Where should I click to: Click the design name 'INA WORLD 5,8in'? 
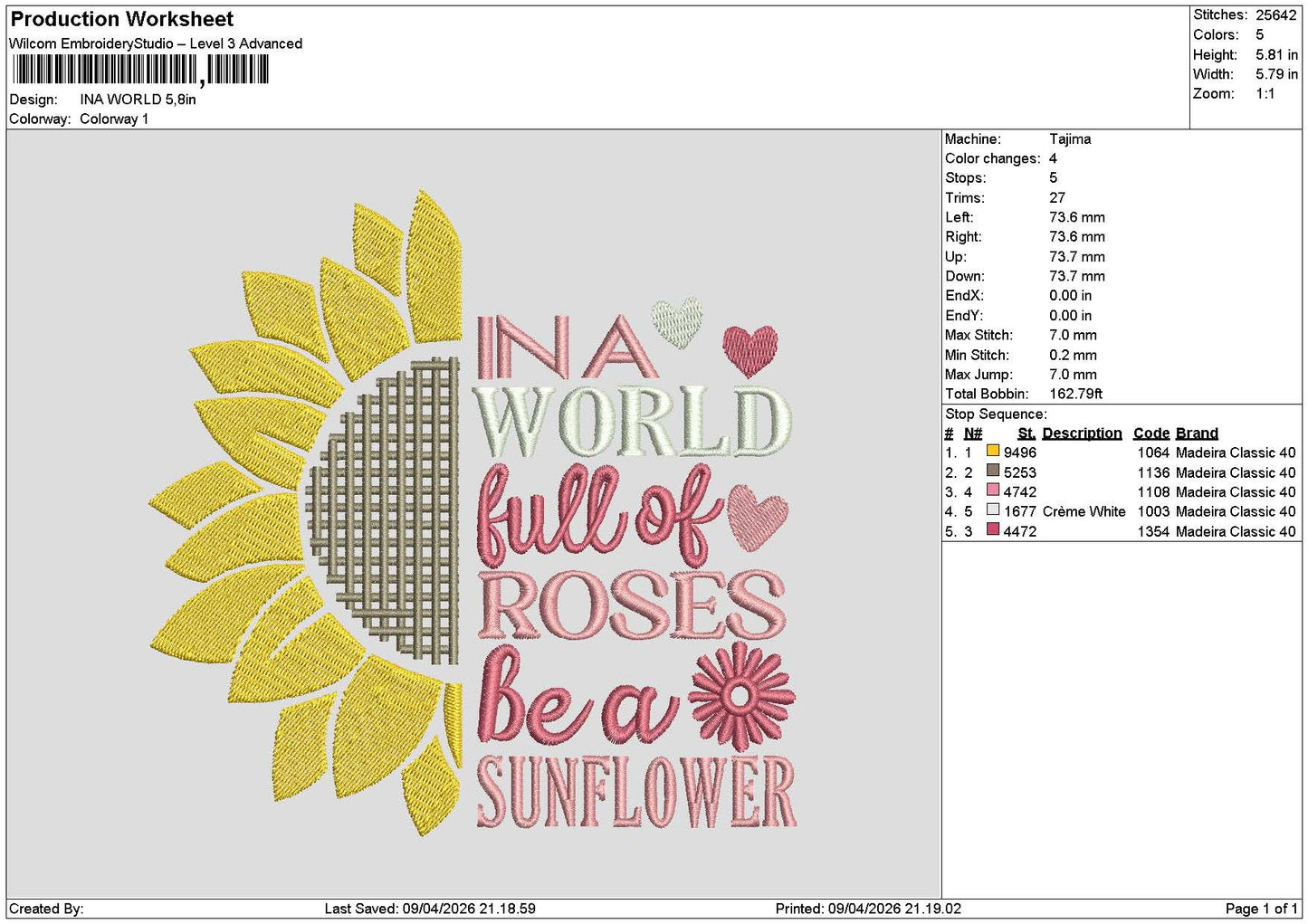click(138, 100)
